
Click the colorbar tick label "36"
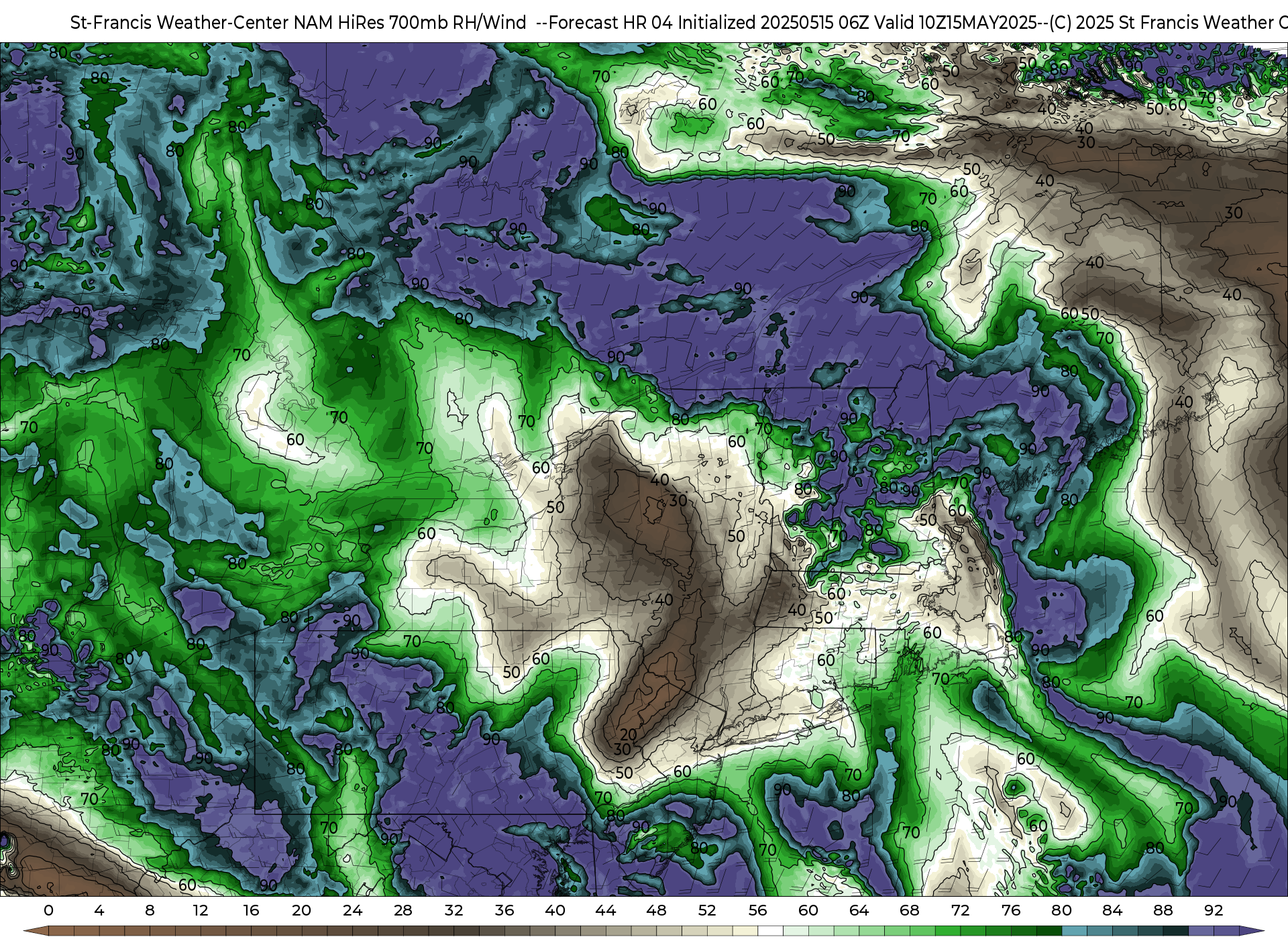click(504, 910)
